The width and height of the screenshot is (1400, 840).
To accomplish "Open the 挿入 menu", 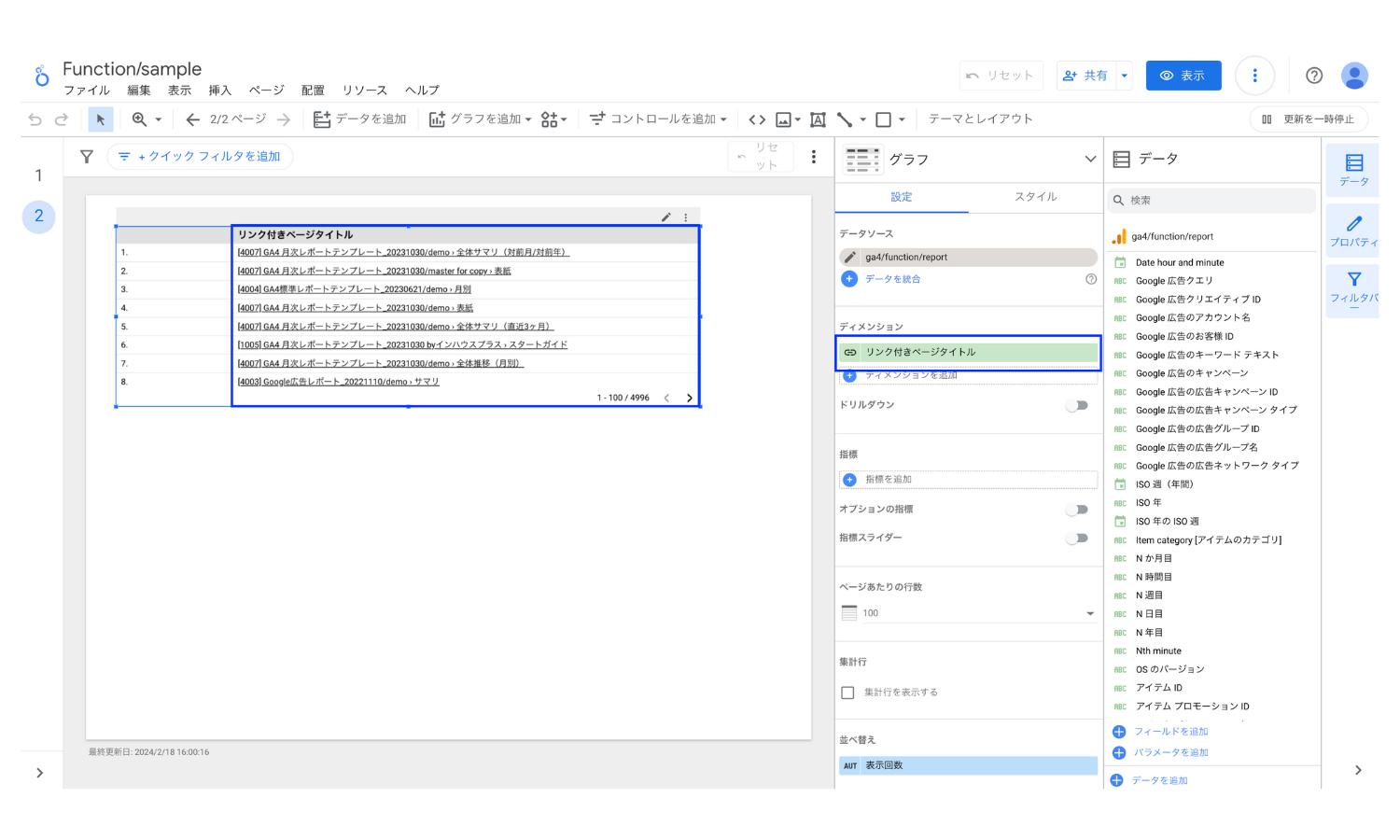I will click(x=220, y=91).
